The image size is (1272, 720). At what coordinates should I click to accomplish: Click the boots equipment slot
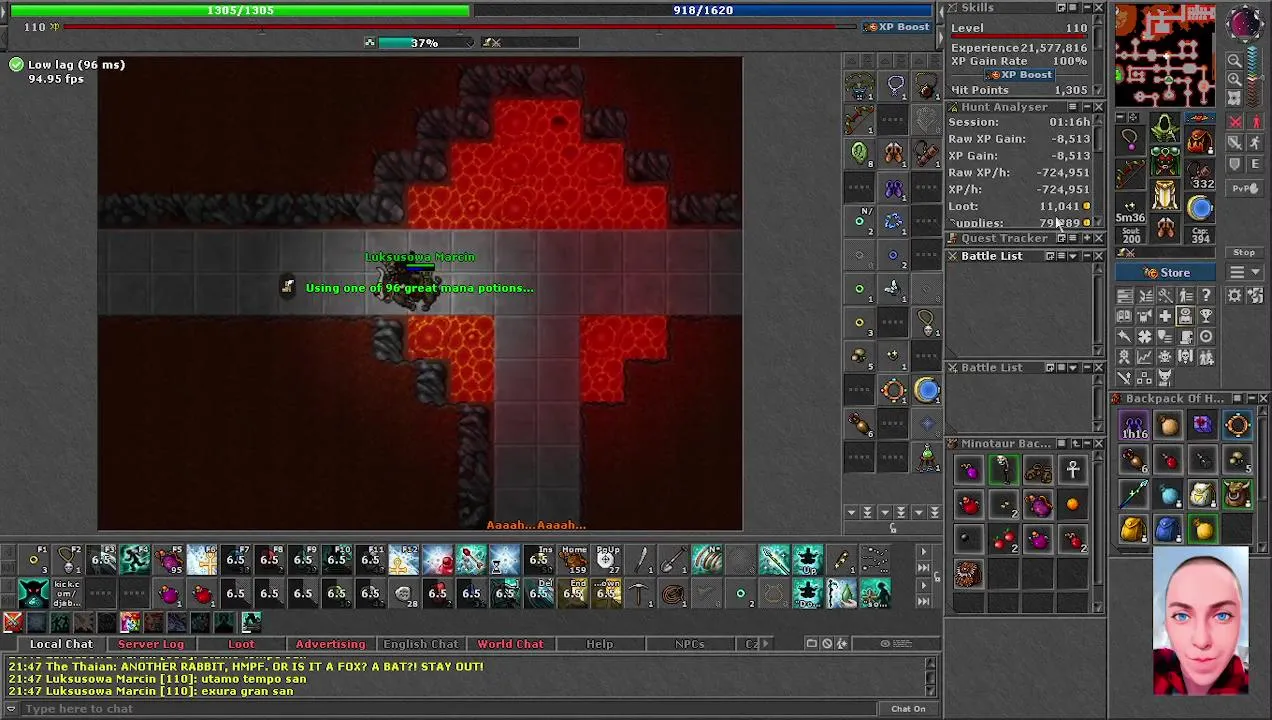[1164, 230]
